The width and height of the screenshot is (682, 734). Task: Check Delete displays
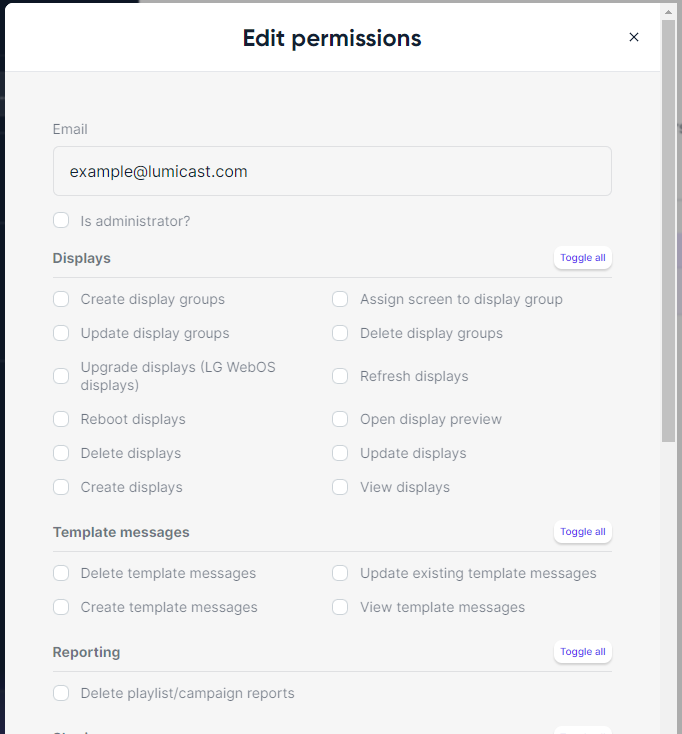(61, 453)
